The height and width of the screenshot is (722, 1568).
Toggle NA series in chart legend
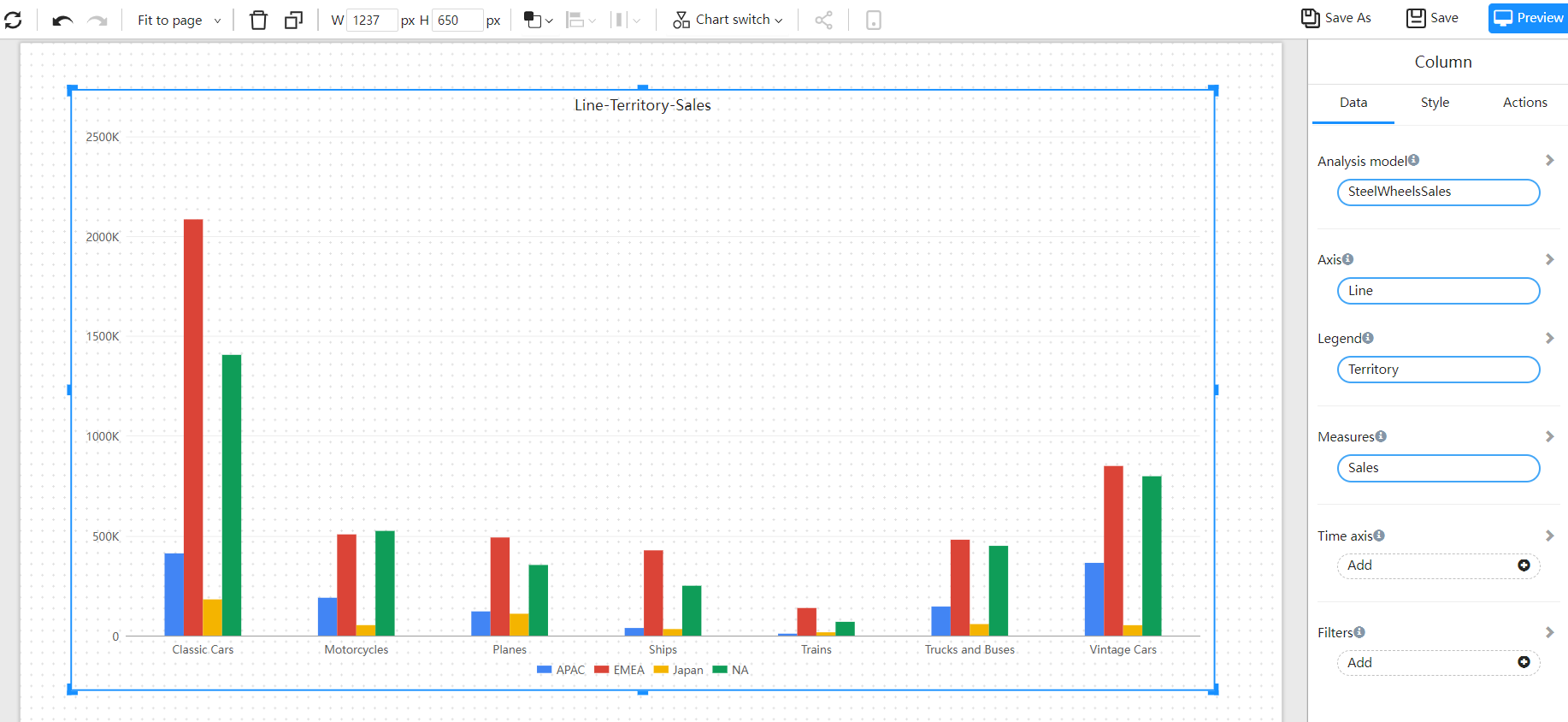[731, 670]
